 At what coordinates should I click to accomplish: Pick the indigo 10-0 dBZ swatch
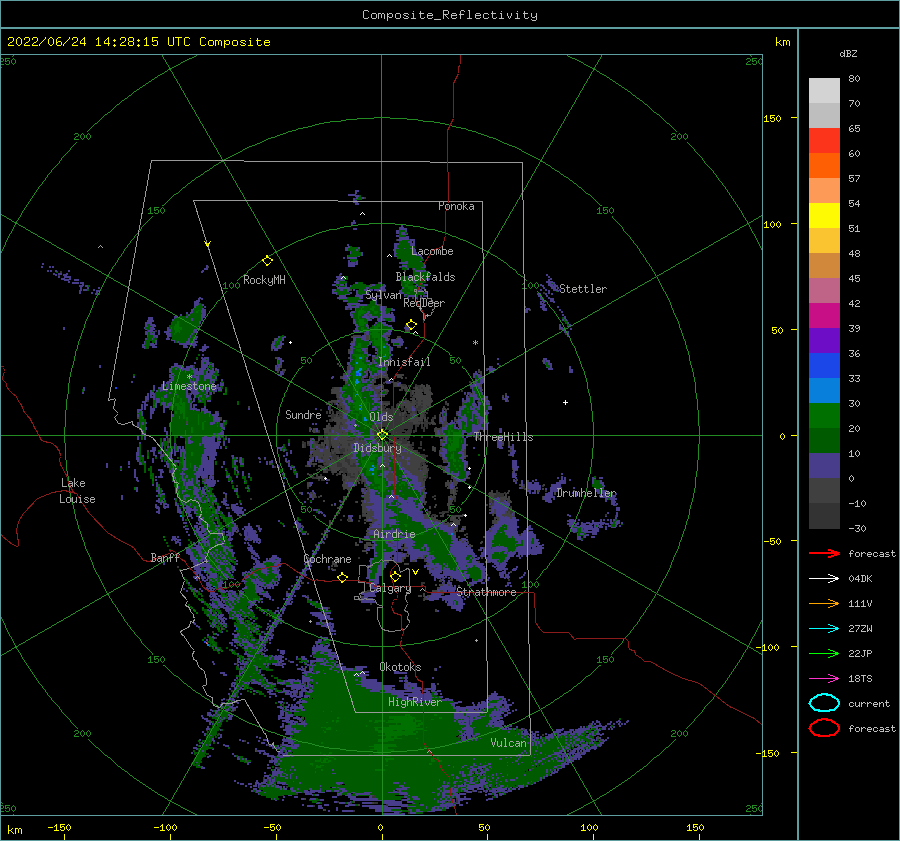[x=824, y=466]
